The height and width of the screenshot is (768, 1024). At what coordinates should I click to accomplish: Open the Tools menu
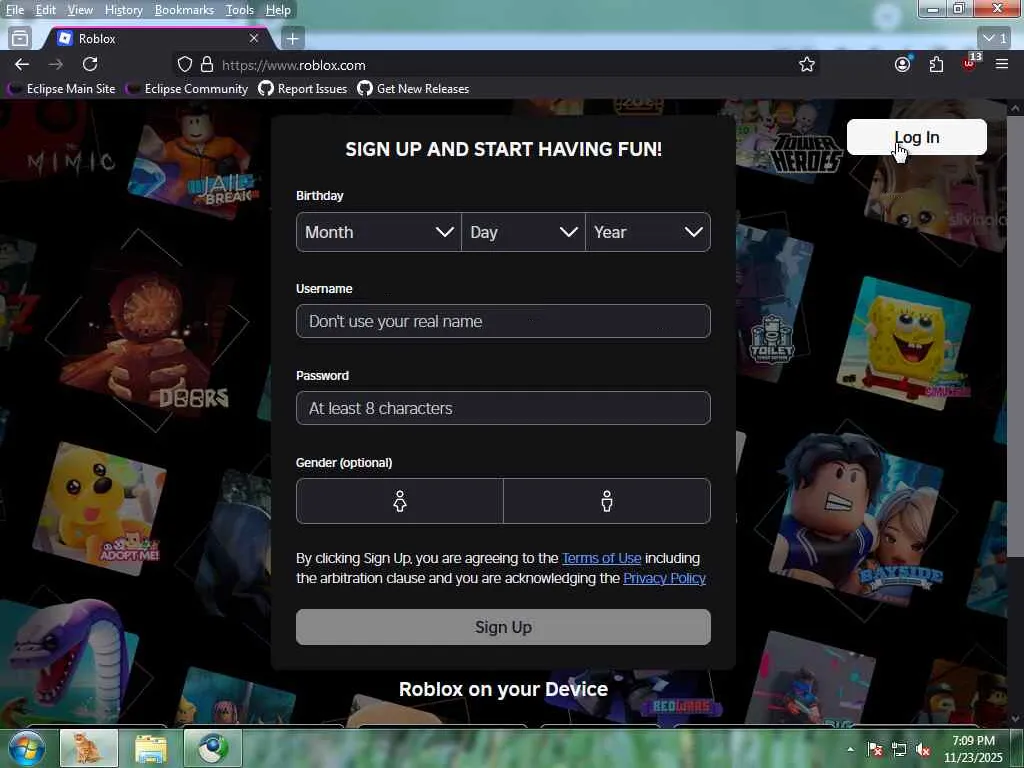click(x=239, y=10)
